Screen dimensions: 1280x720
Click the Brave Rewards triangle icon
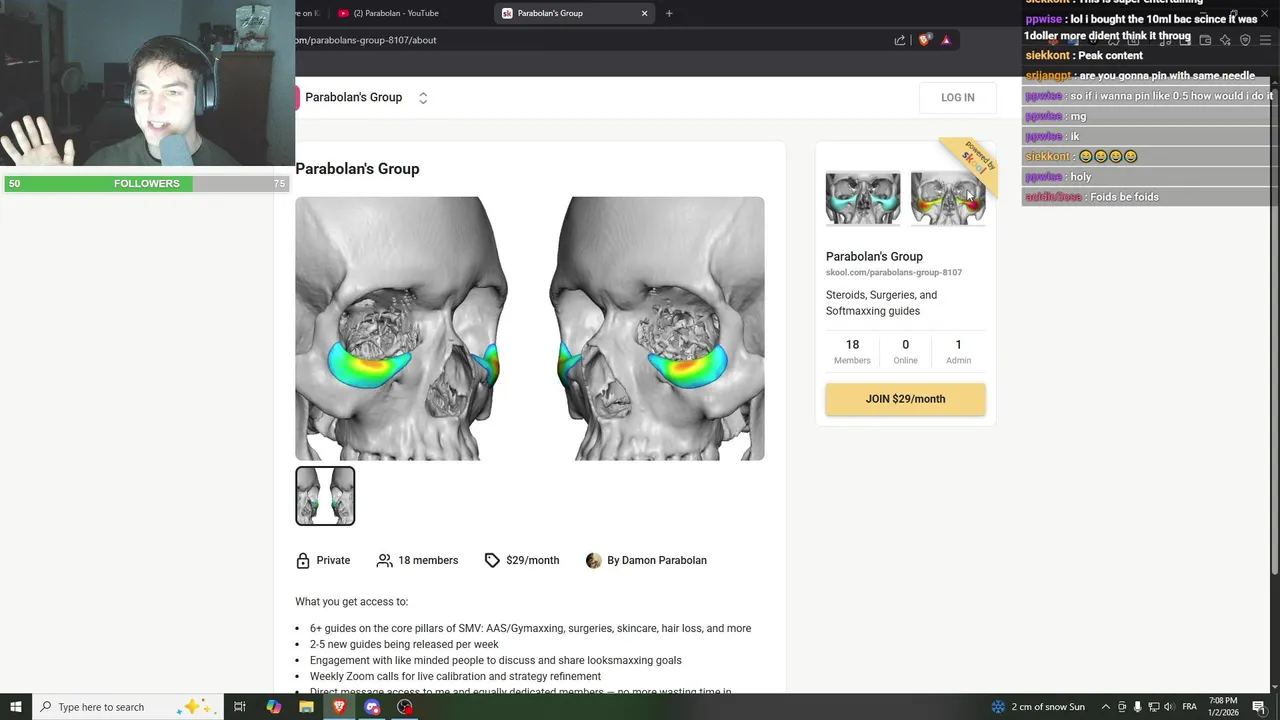pos(946,40)
